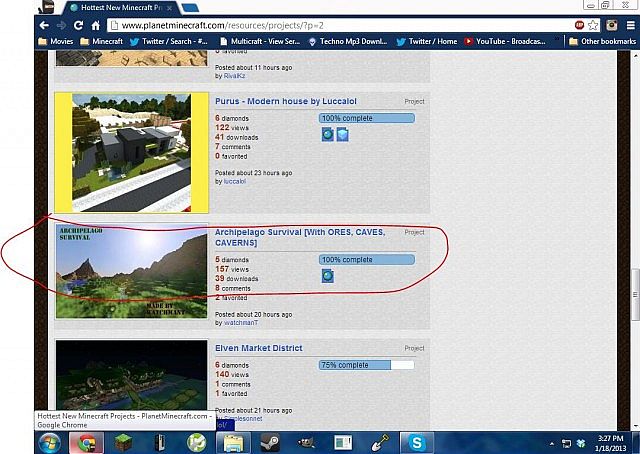Click Archipelago 100% complete progress bar
This screenshot has width=640, height=454.
[367, 260]
